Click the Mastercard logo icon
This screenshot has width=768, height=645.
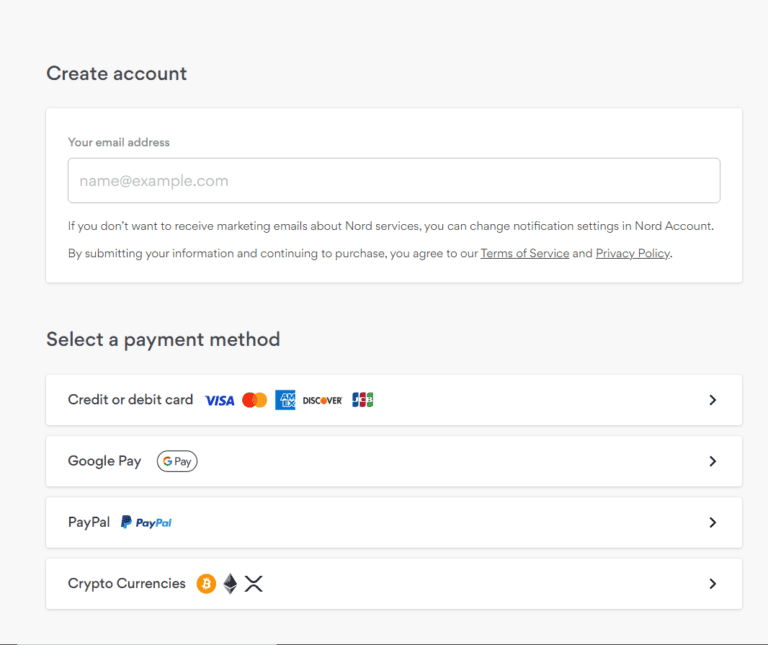255,400
